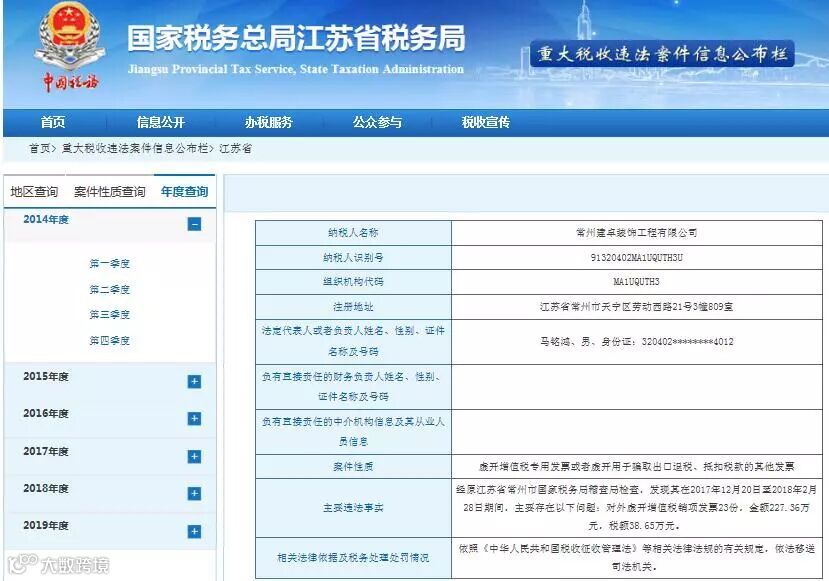
Task: Select 第四季度 under 2014年度
Action: click(109, 340)
